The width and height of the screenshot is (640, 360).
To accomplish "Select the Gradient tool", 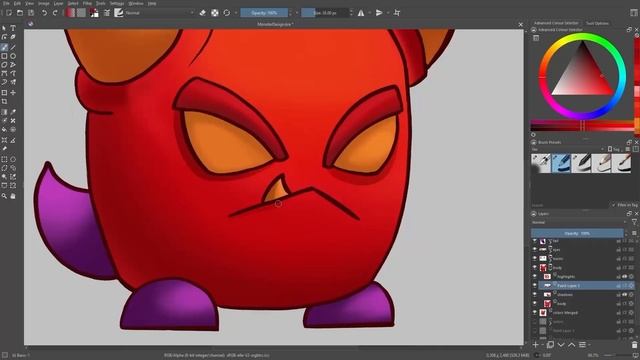I will pos(4,112).
